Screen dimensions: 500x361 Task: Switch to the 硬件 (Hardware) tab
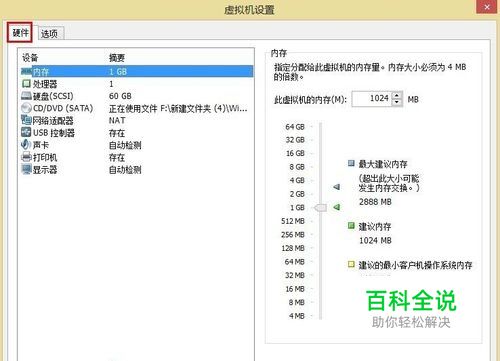(20, 33)
